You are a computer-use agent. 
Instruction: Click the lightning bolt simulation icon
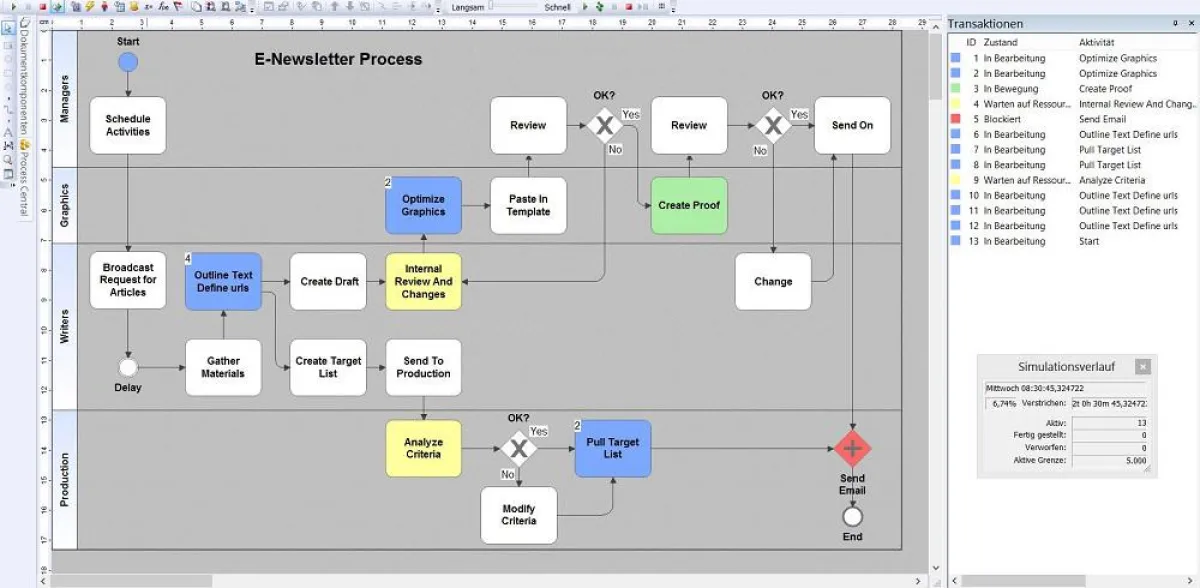(89, 5)
